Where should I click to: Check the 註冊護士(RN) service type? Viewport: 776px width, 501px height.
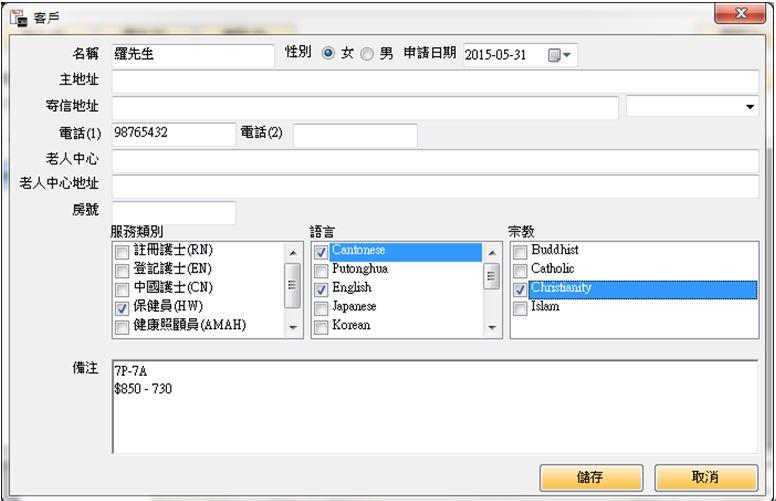[122, 251]
